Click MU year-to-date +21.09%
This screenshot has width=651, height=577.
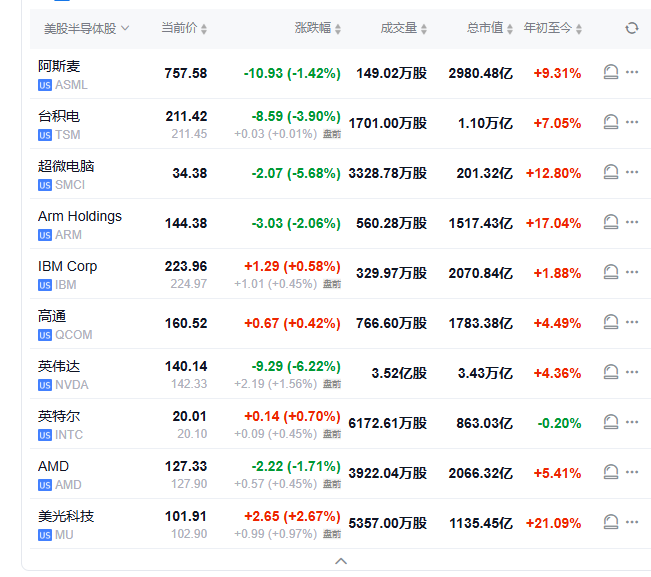[553, 523]
